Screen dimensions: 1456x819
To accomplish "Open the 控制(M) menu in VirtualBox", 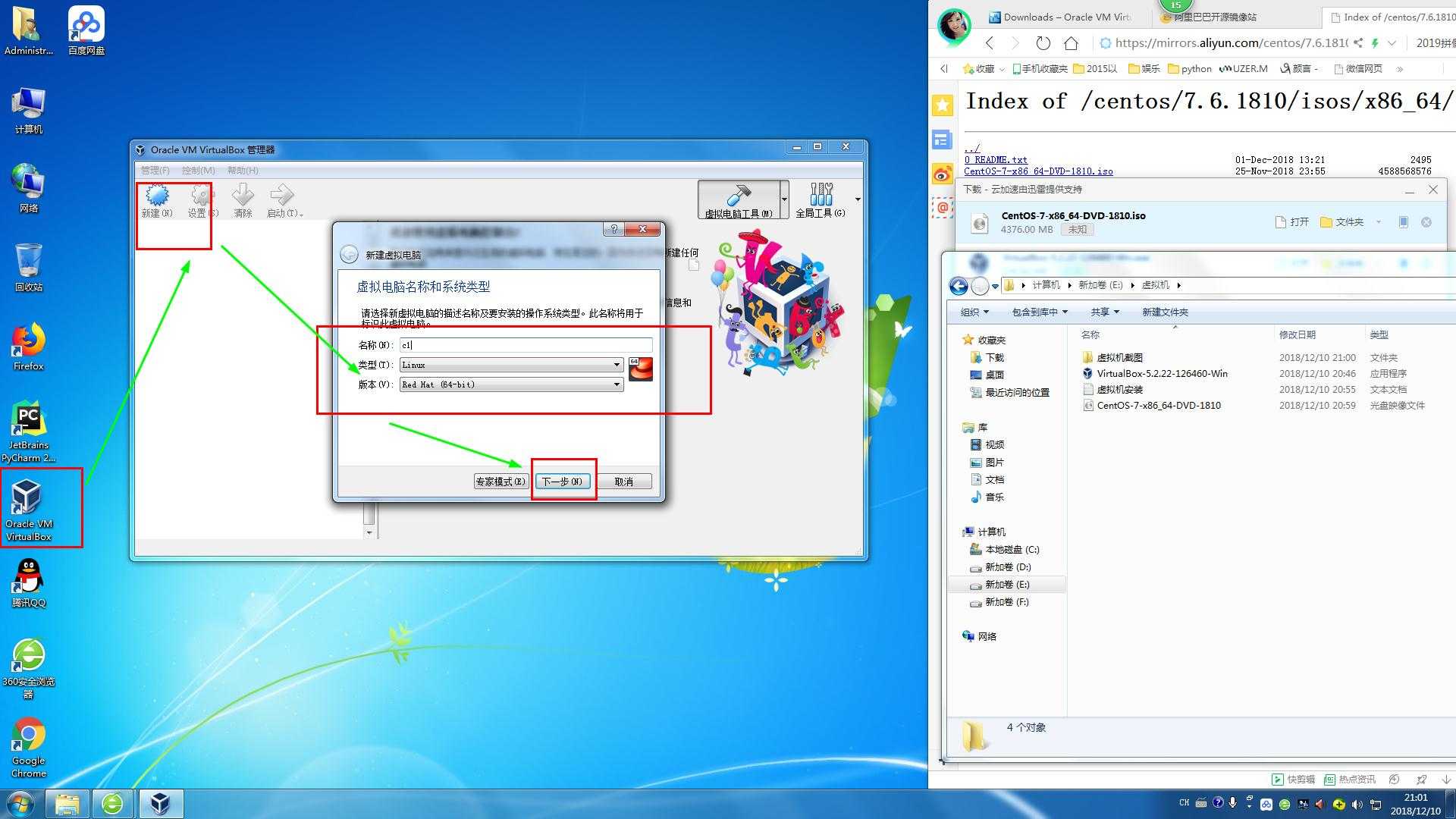I will [198, 170].
